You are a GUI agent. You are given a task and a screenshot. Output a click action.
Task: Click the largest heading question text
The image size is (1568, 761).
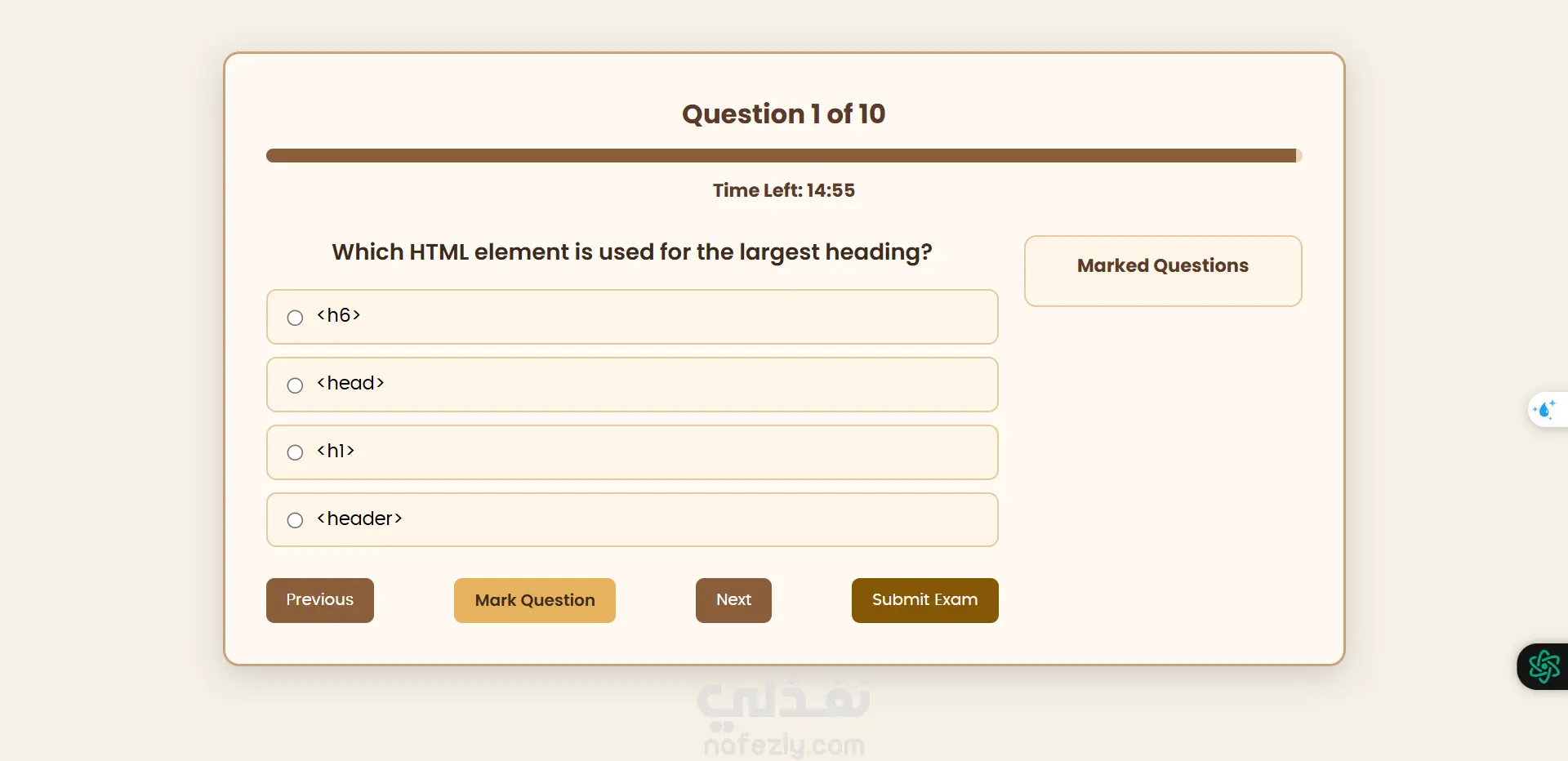click(x=631, y=251)
